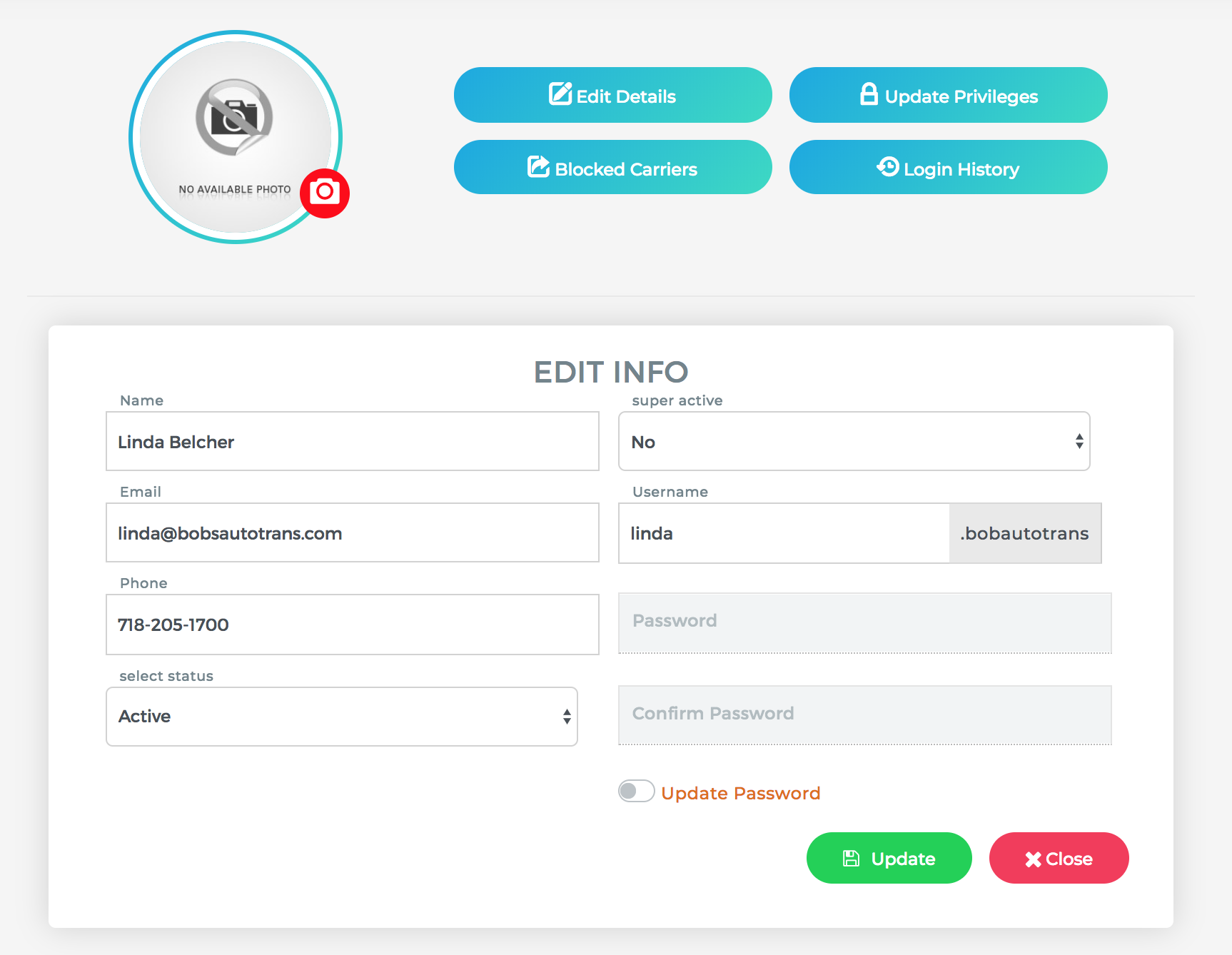View Blocked Carriers

pyautogui.click(x=612, y=167)
